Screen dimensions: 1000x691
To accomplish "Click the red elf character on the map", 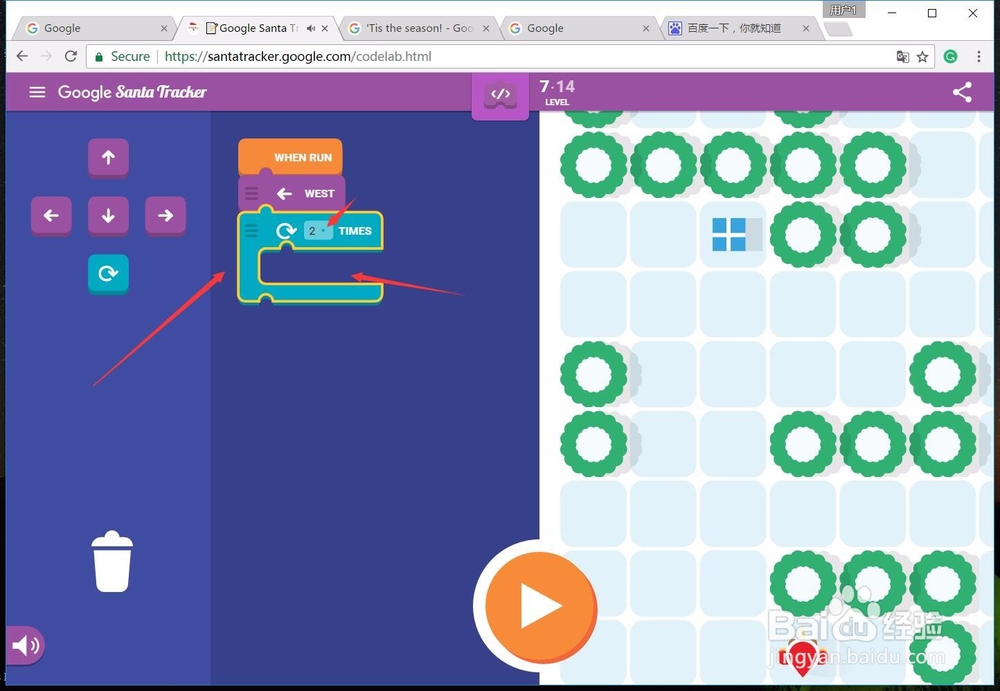I will [x=802, y=657].
